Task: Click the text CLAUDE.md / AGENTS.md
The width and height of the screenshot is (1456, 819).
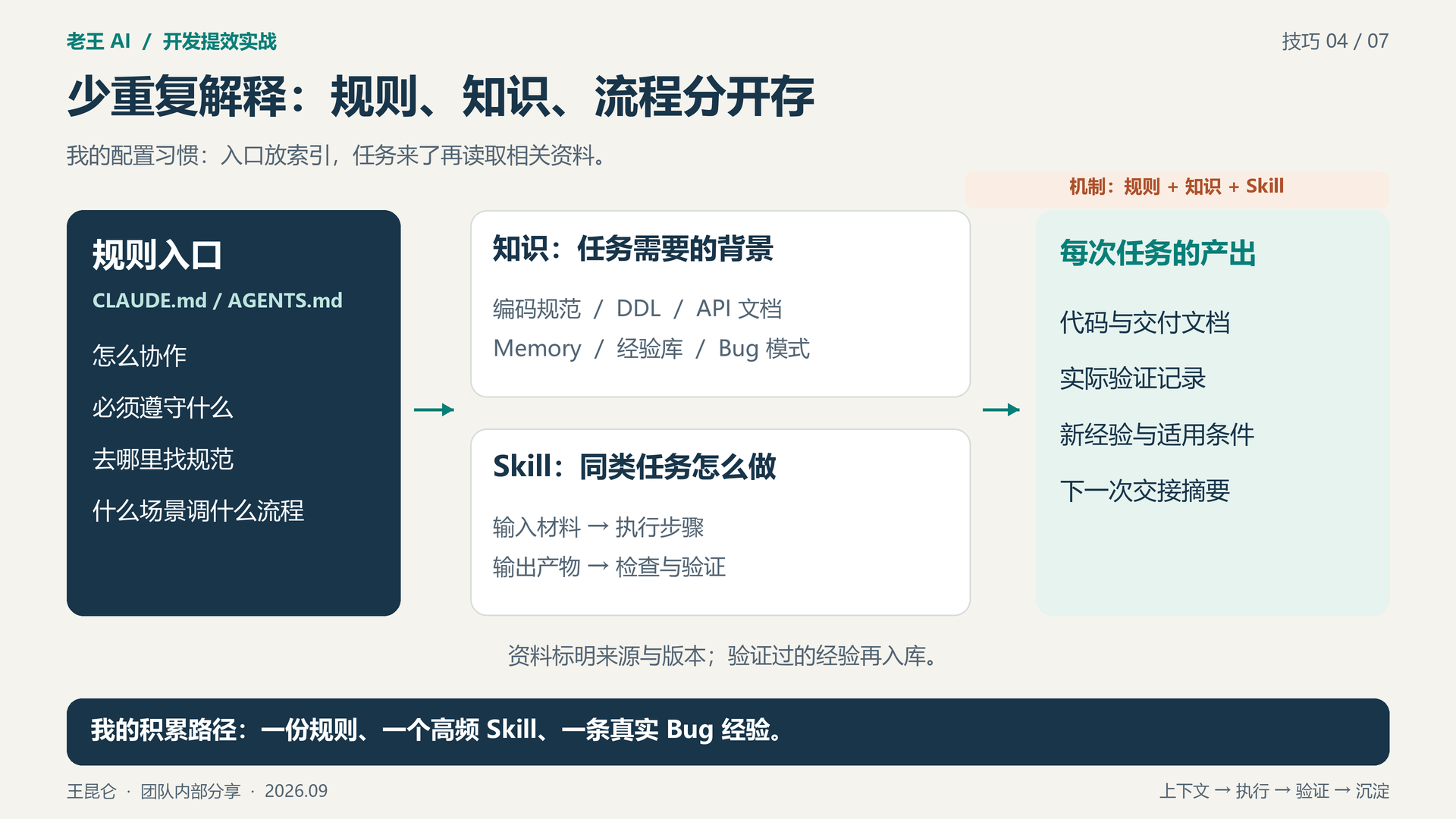Action: point(218,300)
